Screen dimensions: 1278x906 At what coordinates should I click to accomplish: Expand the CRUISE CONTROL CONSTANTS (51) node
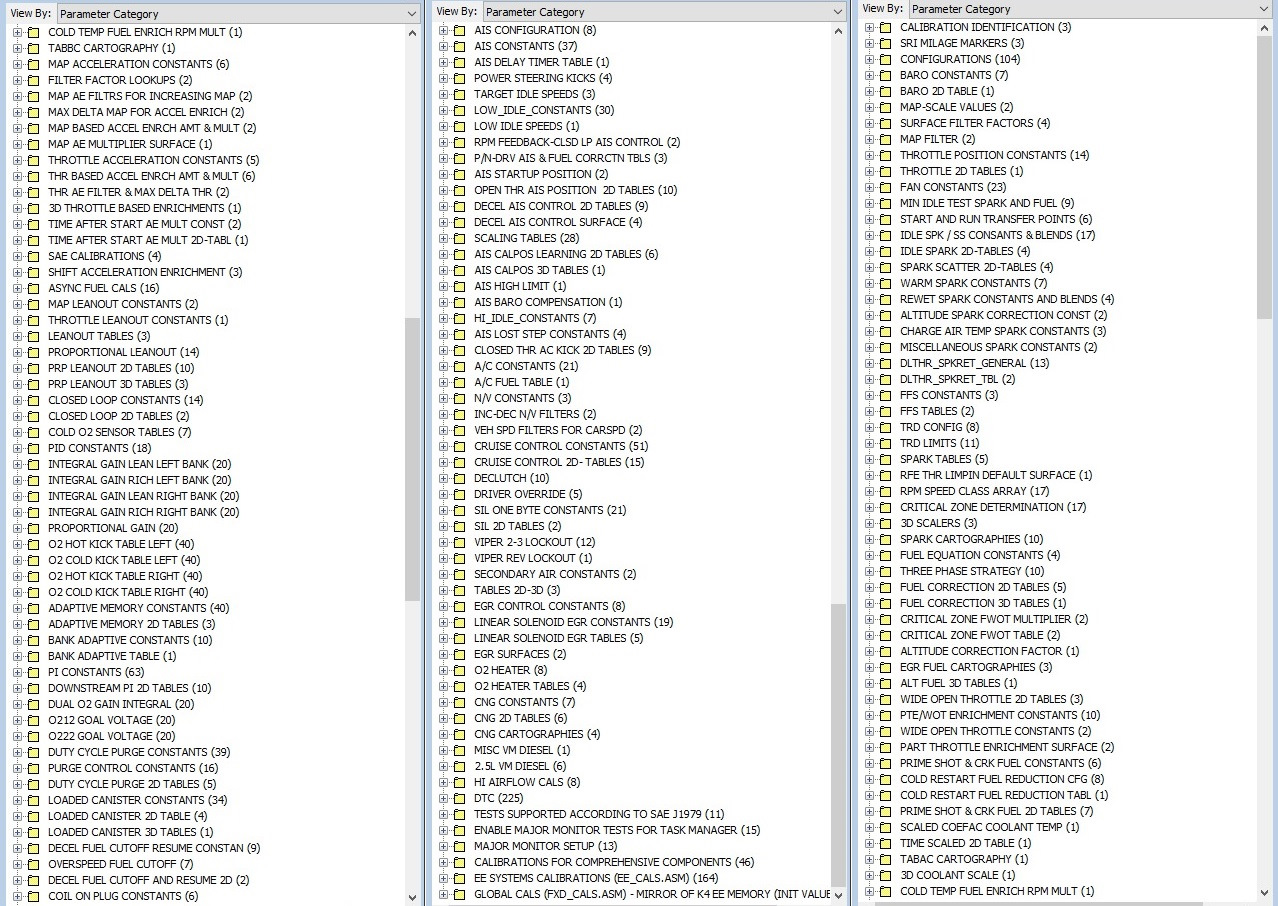pyautogui.click(x=443, y=446)
